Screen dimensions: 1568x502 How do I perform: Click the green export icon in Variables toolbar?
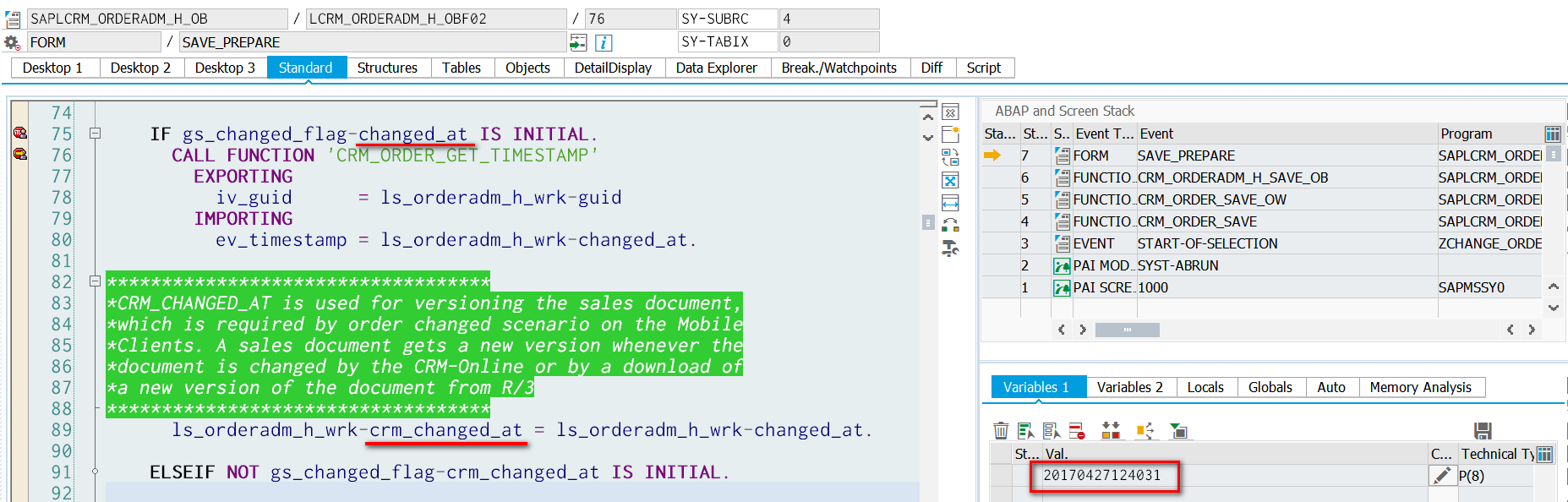coord(1178,431)
